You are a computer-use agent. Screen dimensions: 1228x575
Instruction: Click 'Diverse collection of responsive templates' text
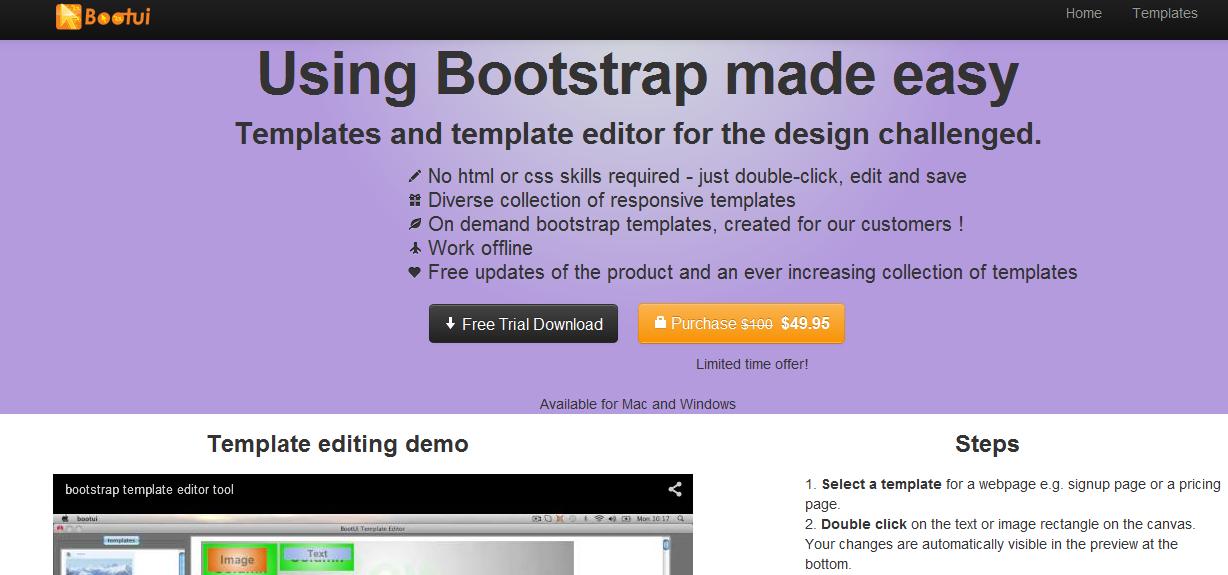(x=612, y=200)
